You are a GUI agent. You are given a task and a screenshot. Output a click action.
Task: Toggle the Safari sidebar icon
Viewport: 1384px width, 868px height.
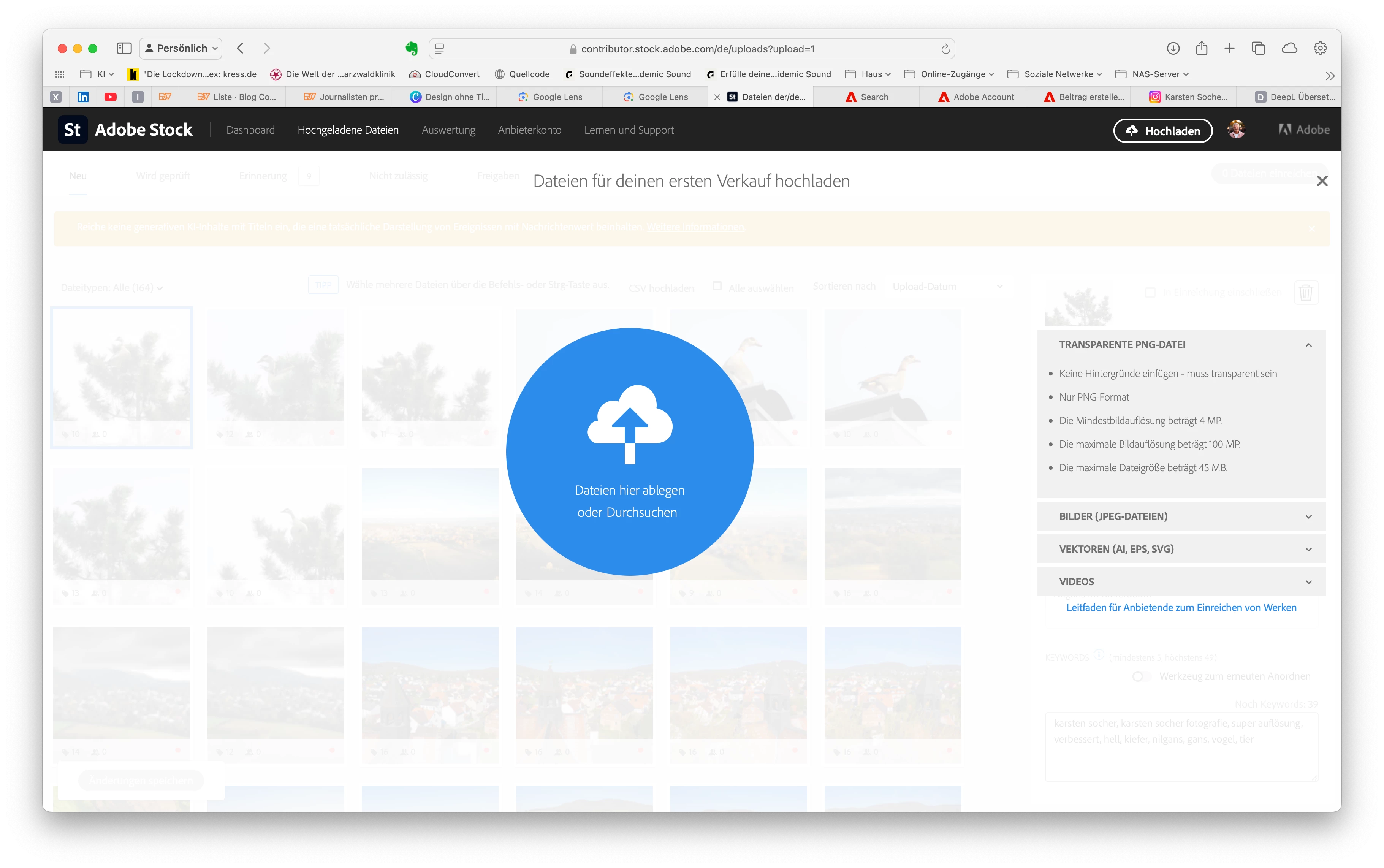coord(124,48)
